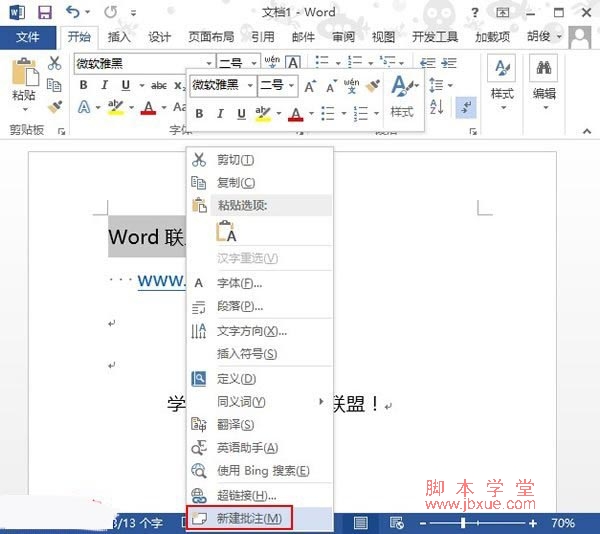Choose 使用 Bing 搜索(E) option
The image size is (600, 534).
[259, 471]
